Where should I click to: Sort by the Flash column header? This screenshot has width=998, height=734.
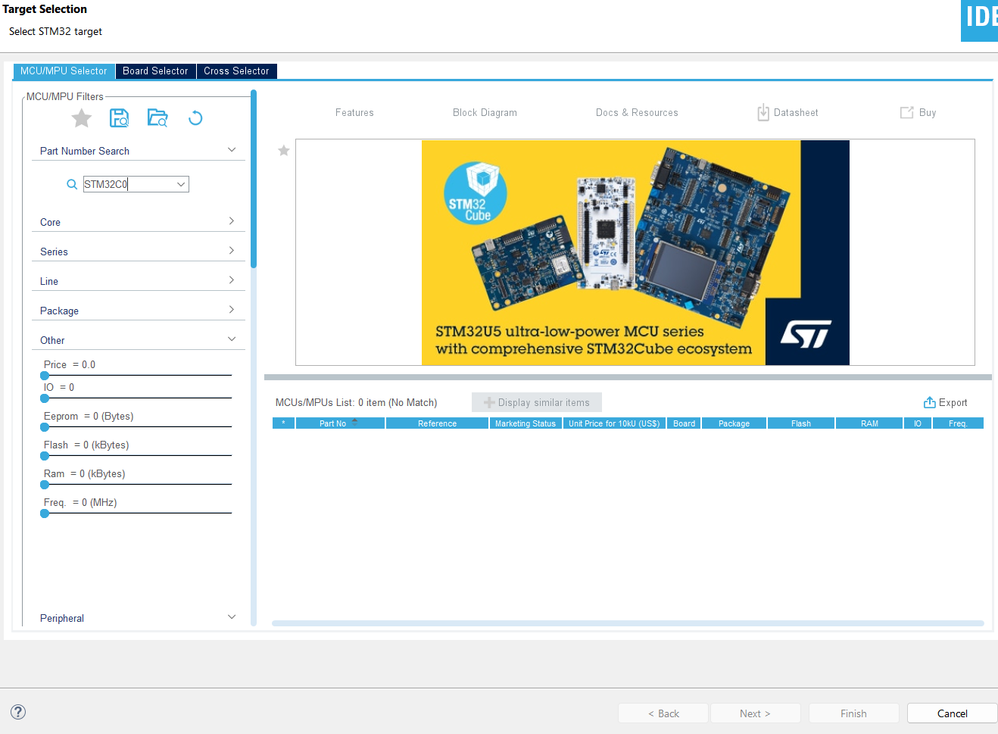coord(801,423)
